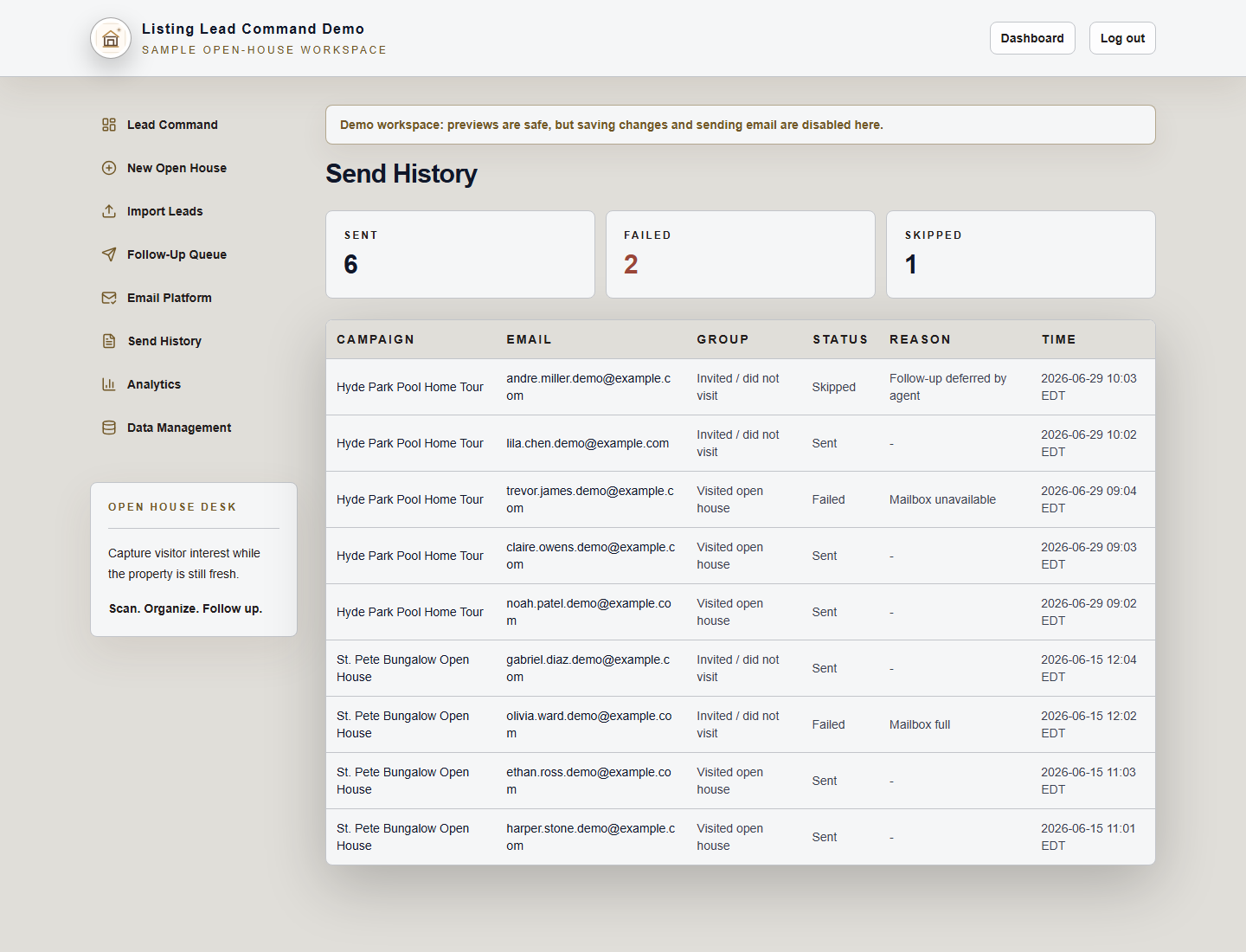Click Hyde Park Pool Home Tour for lila.chen
Viewport: 1246px width, 952px height.
tap(410, 443)
